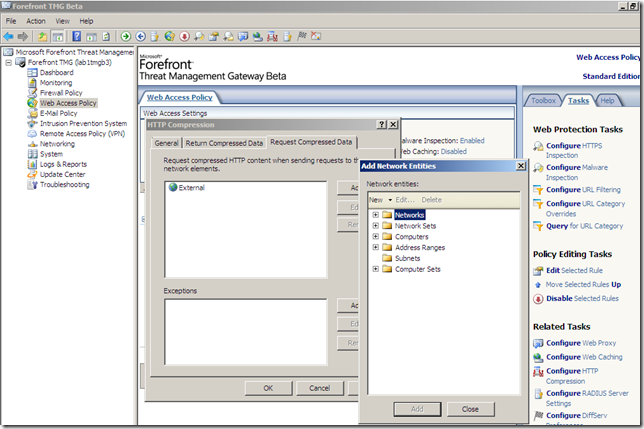The width and height of the screenshot is (644, 429).
Task: Click Configure Web Proxy link
Action: [x=581, y=343]
